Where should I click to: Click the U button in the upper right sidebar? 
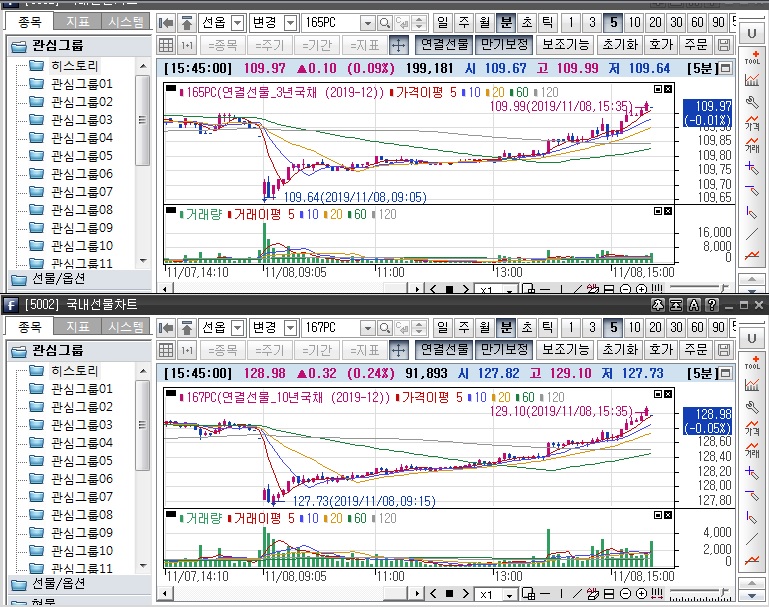(751, 33)
